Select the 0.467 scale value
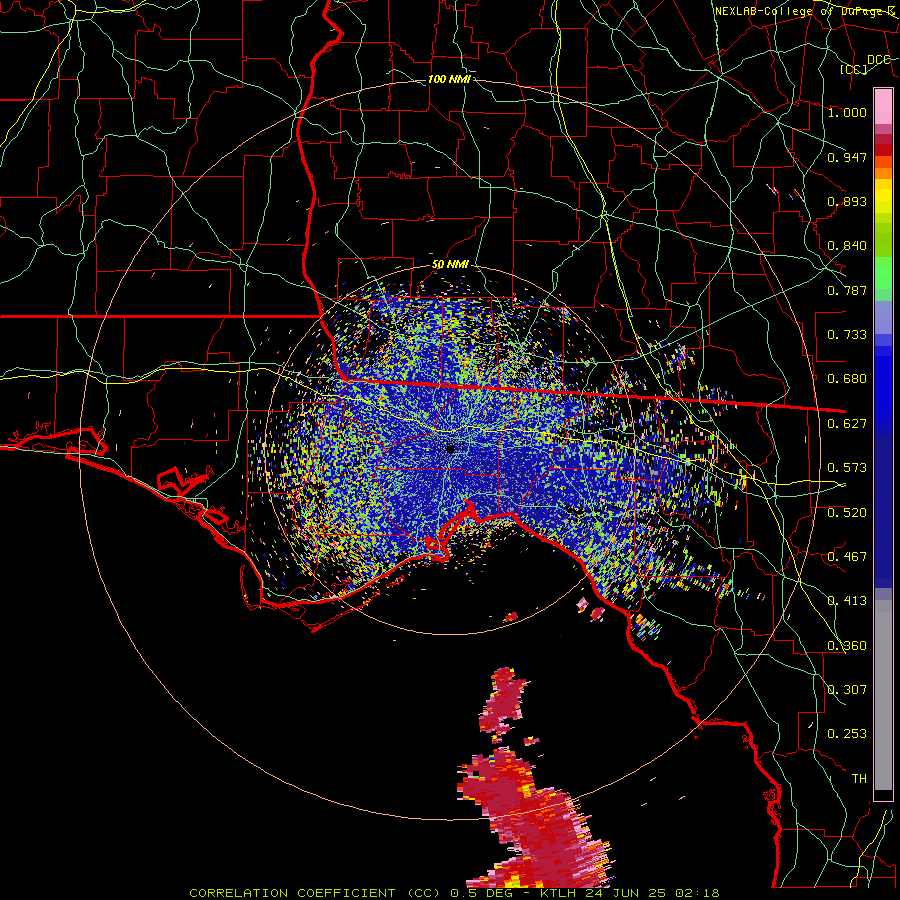 point(847,557)
